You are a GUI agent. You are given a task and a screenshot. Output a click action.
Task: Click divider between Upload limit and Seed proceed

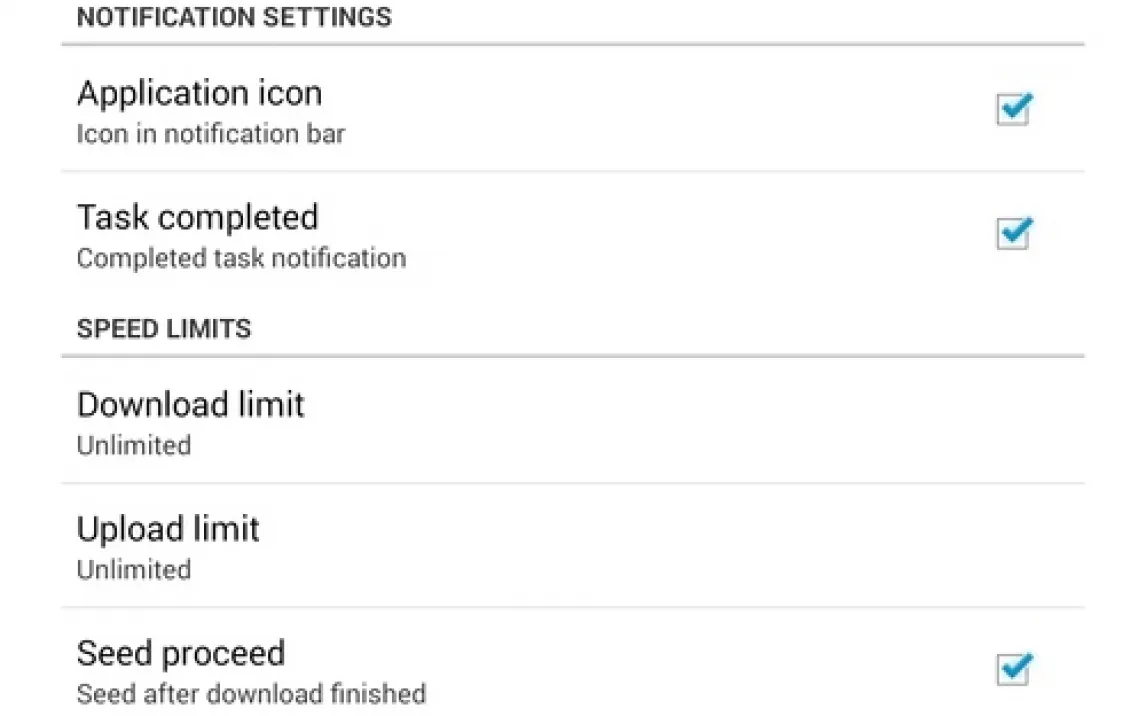(572, 607)
